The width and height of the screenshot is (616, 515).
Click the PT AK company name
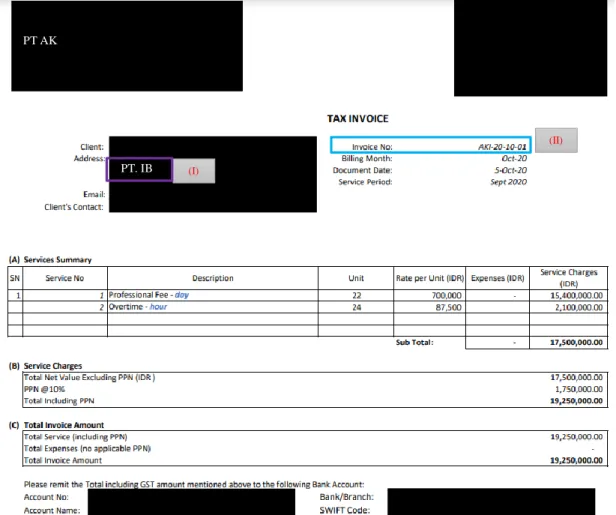click(x=40, y=40)
